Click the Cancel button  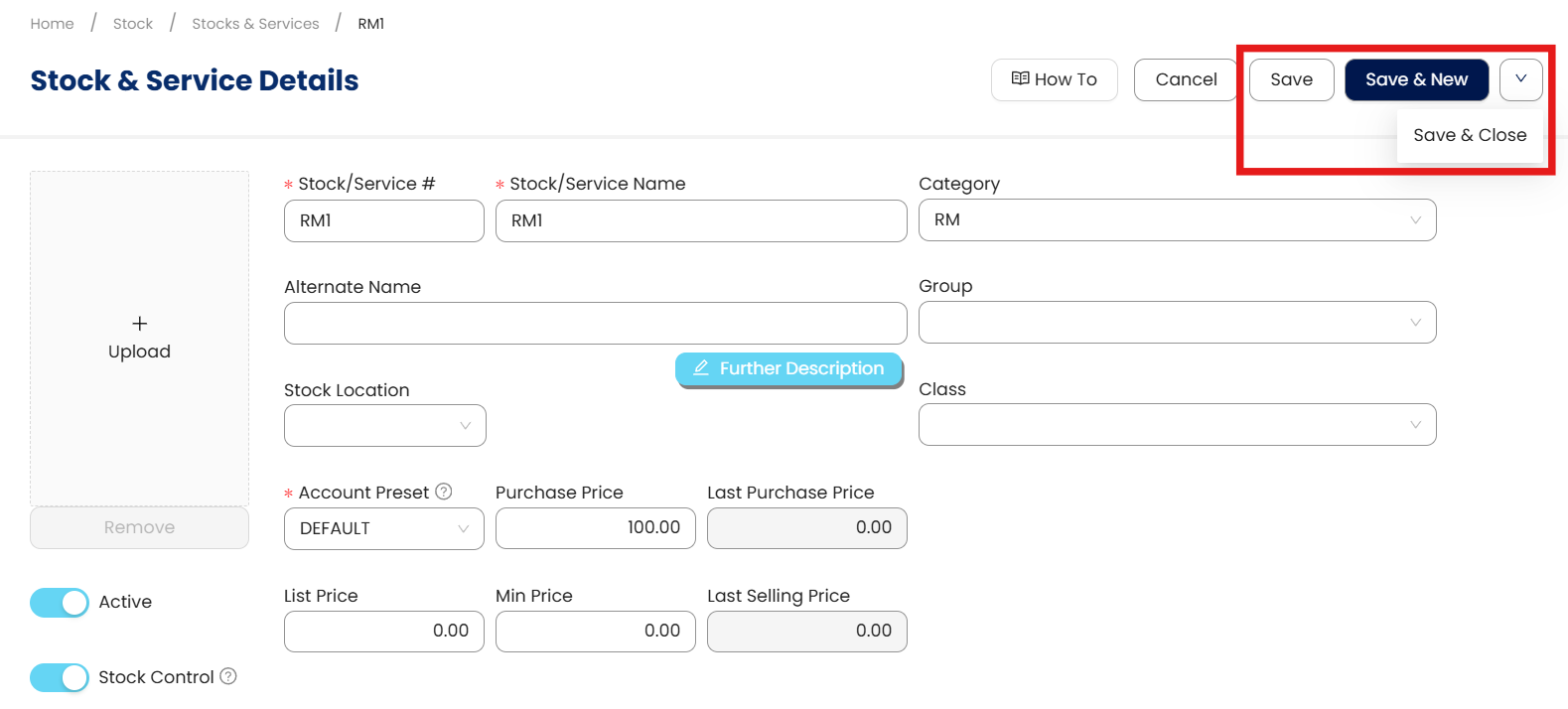[x=1186, y=79]
